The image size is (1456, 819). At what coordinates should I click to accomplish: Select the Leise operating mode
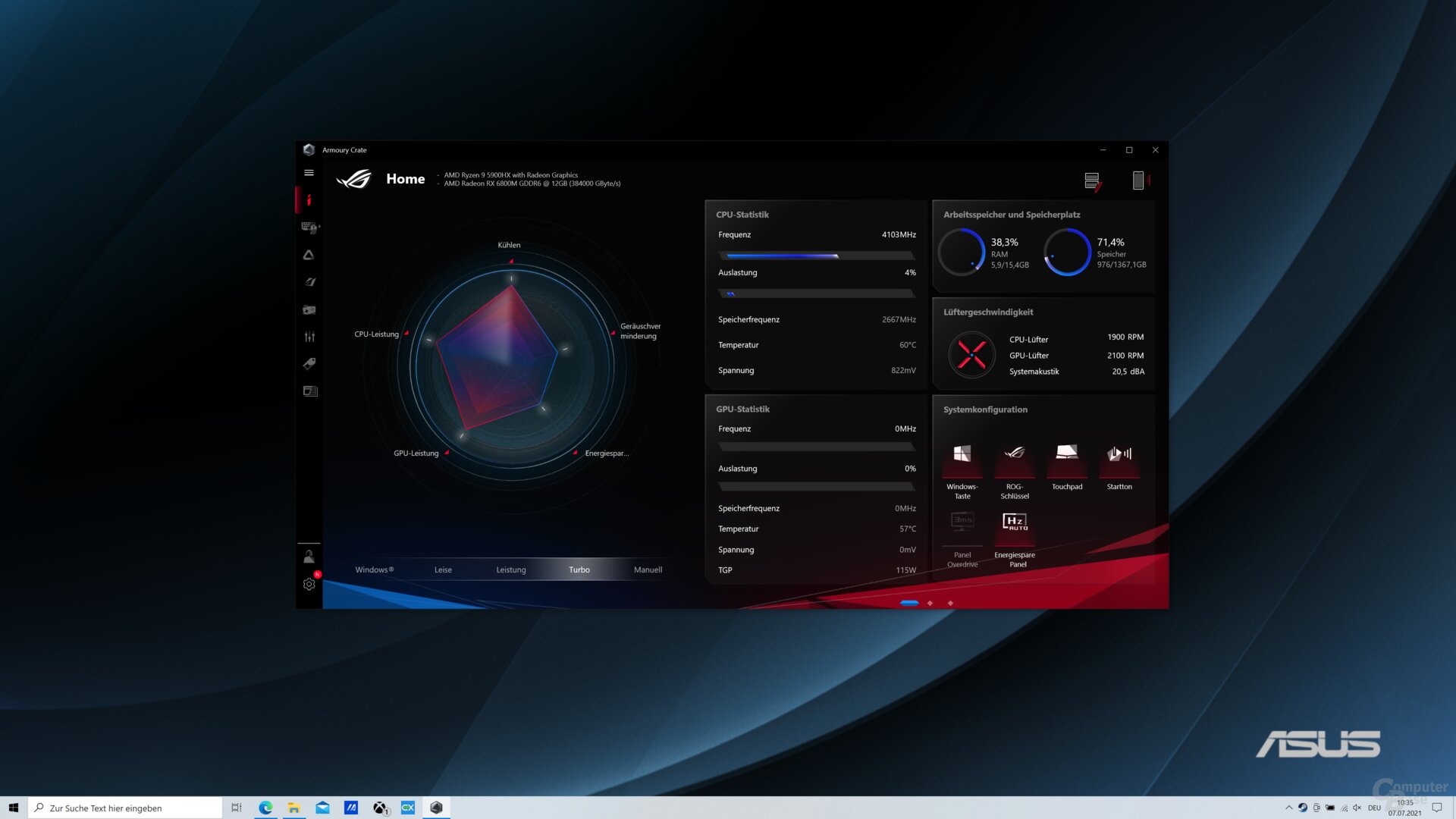click(x=443, y=570)
